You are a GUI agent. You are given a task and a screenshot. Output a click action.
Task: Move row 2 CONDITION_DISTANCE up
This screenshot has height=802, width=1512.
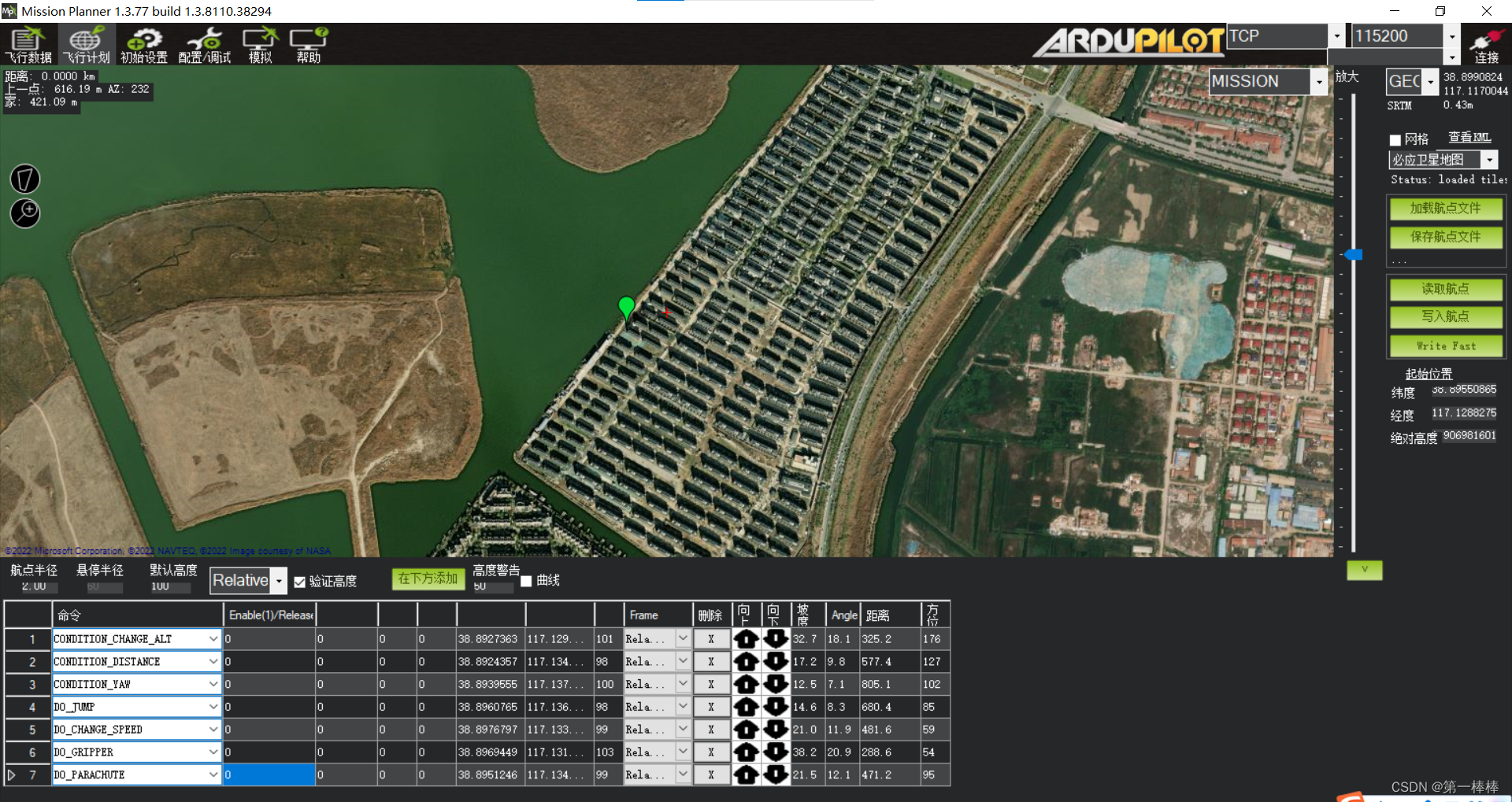(x=746, y=662)
